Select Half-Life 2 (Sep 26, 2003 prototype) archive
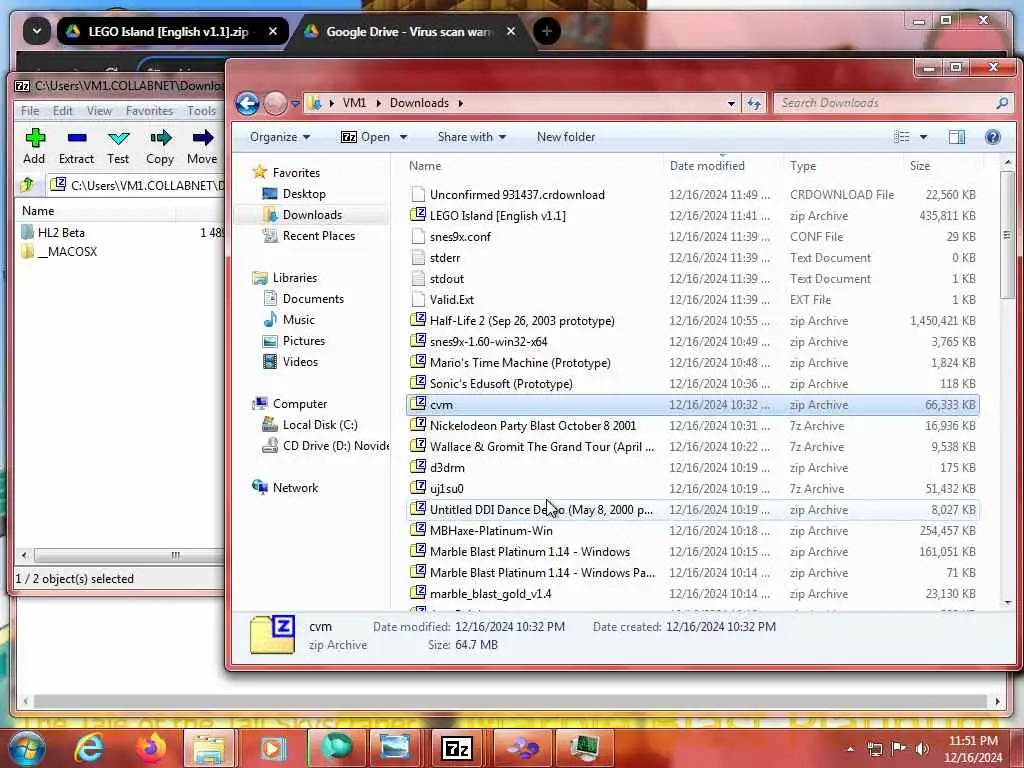This screenshot has width=1024, height=768. pos(692,321)
